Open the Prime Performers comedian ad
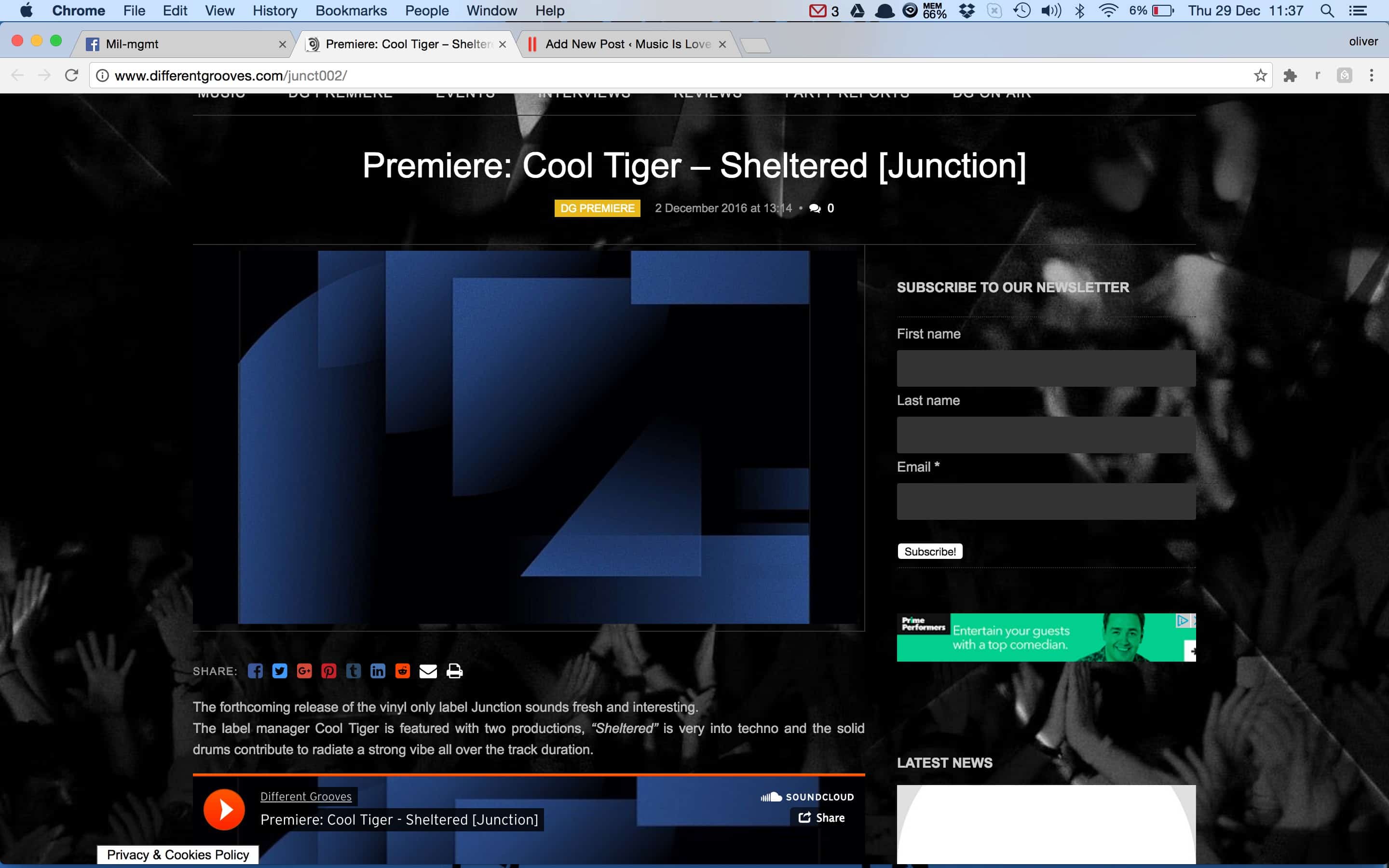Screen dimensions: 1389x868 tap(1047, 638)
